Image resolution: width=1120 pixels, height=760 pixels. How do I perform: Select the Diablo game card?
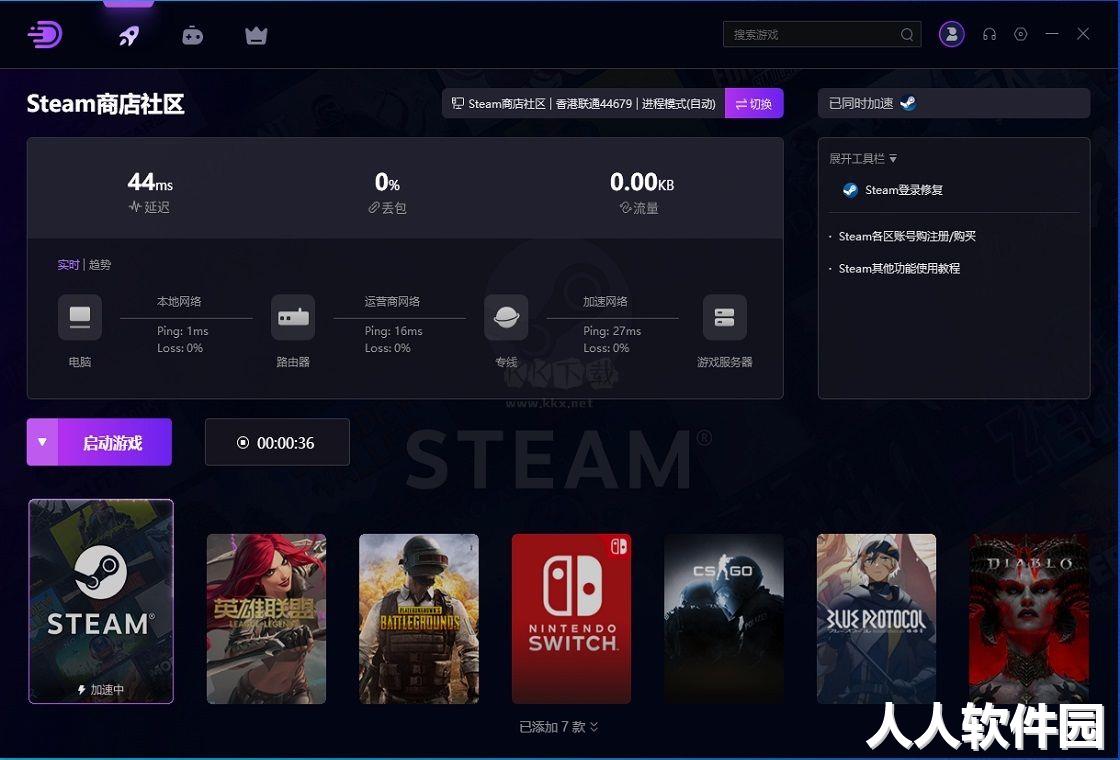[1029, 619]
